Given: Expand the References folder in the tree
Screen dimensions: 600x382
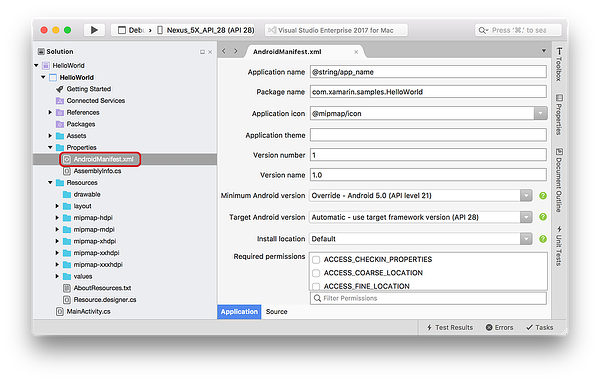Looking at the screenshot, I should point(50,113).
